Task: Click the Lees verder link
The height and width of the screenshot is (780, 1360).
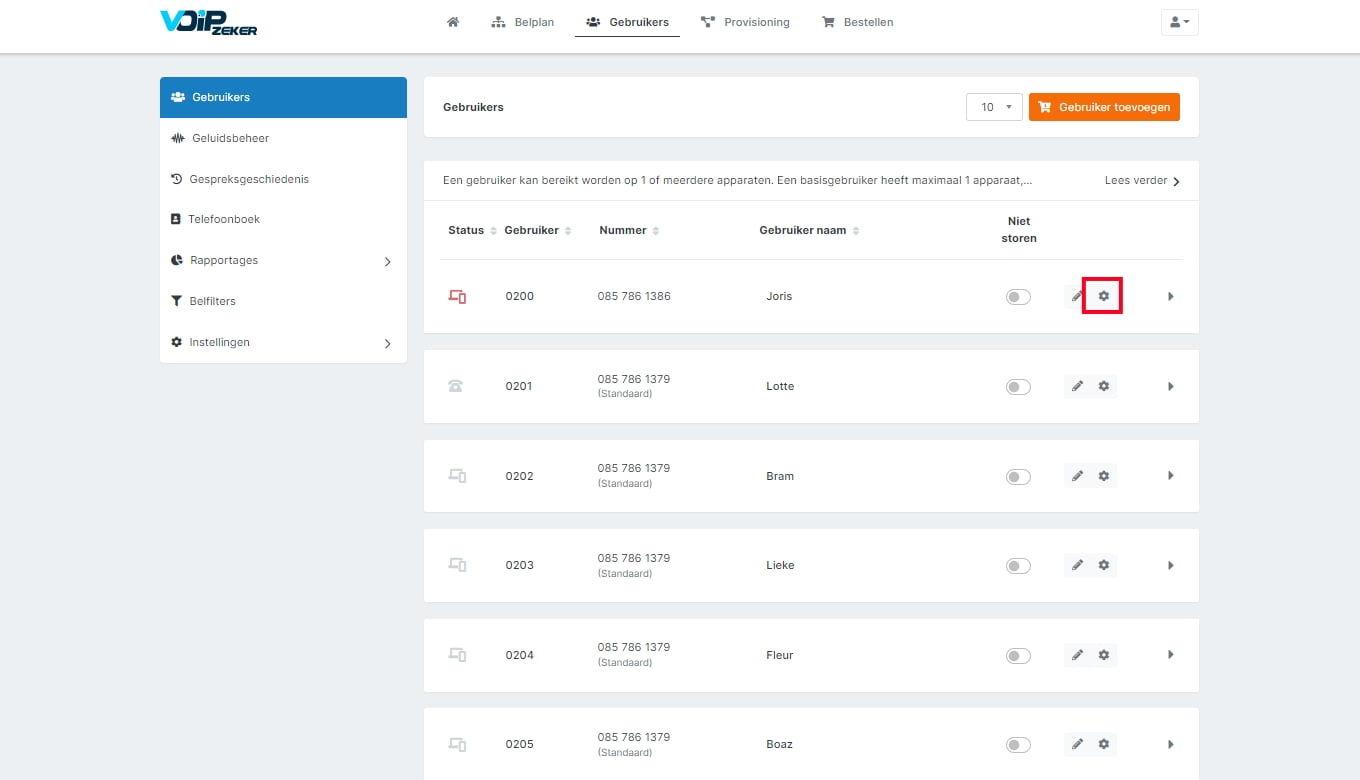Action: coord(1142,181)
